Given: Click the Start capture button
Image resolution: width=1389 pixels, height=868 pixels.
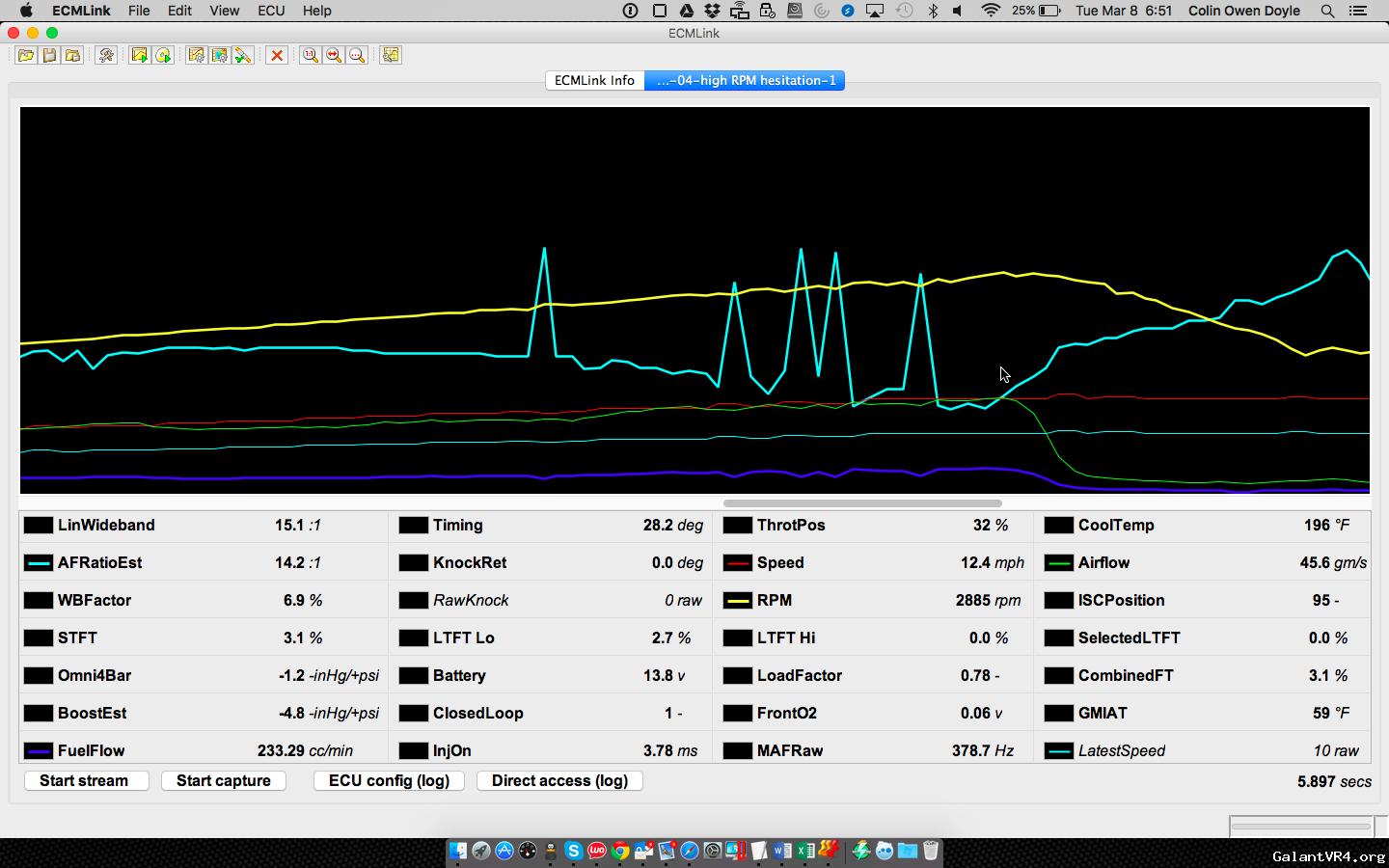Looking at the screenshot, I should click(x=224, y=780).
